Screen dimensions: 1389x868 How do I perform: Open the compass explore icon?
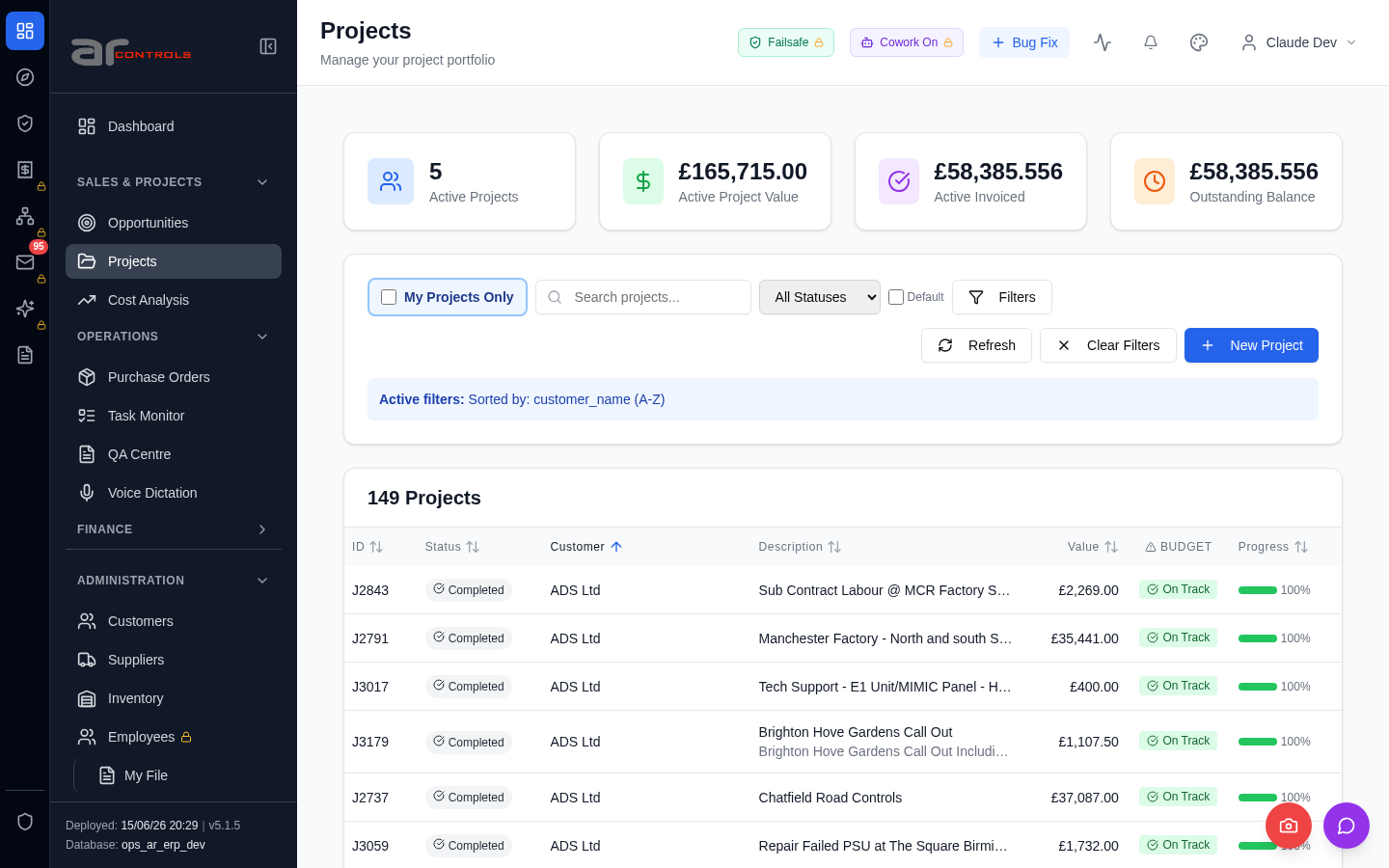25,77
